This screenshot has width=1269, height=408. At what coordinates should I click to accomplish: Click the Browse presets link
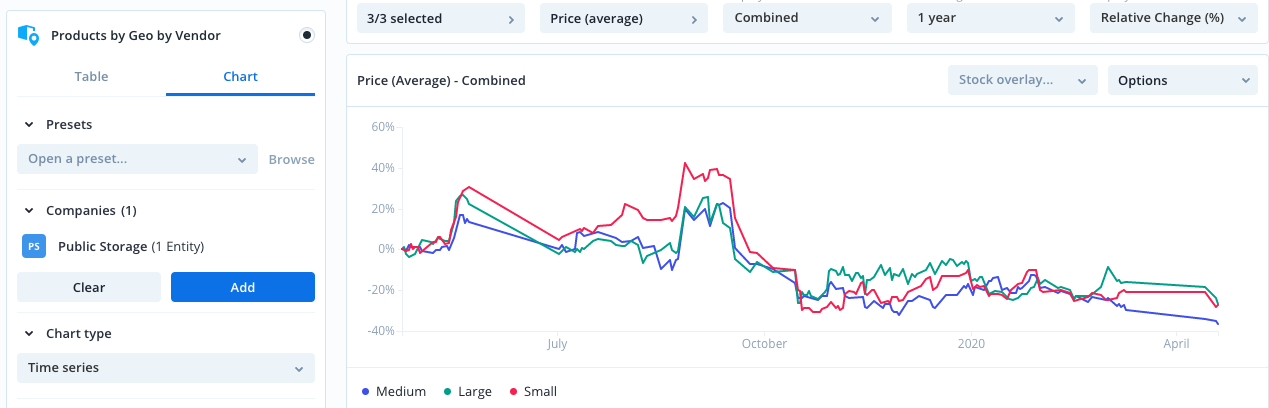click(x=291, y=159)
